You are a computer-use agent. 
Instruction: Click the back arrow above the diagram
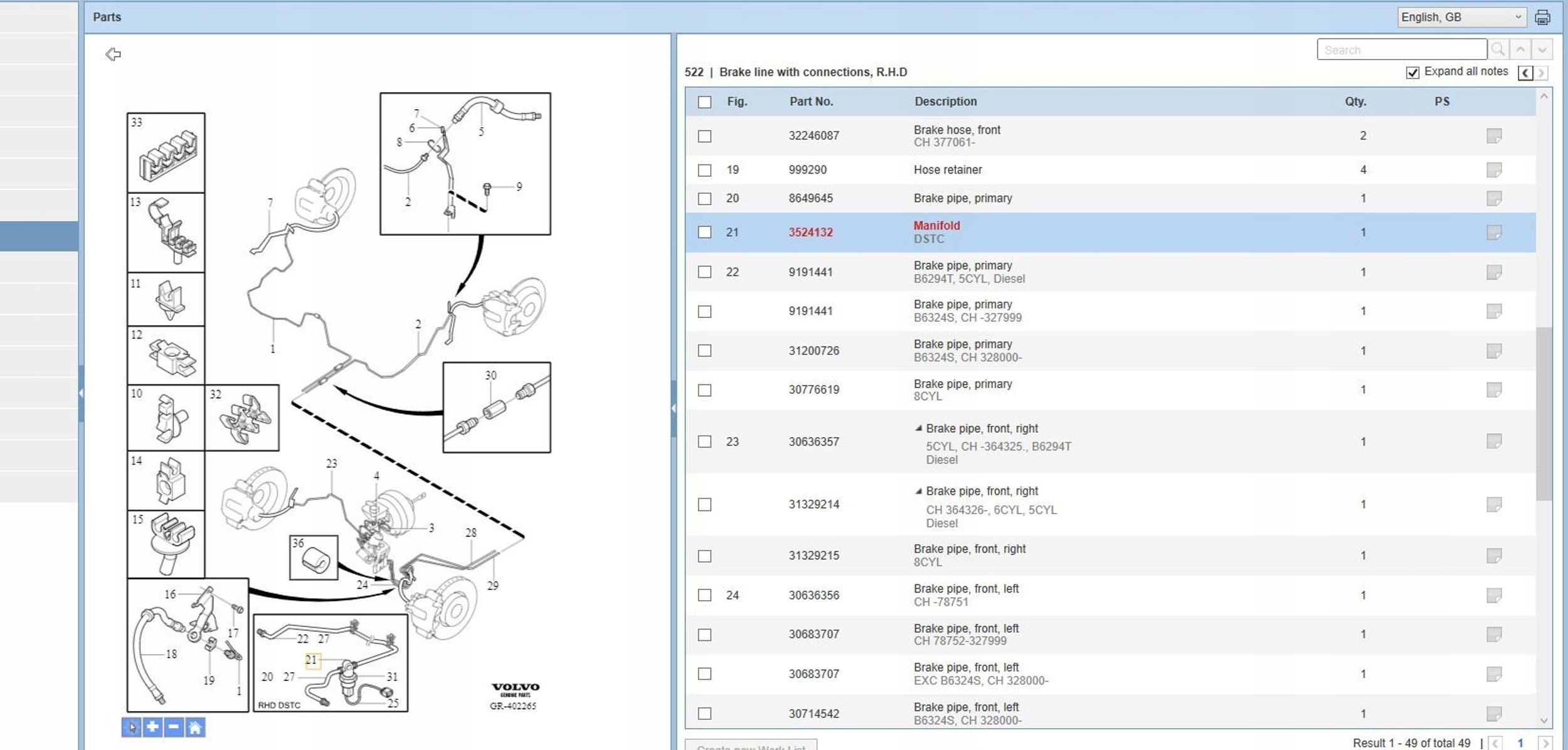pos(114,55)
